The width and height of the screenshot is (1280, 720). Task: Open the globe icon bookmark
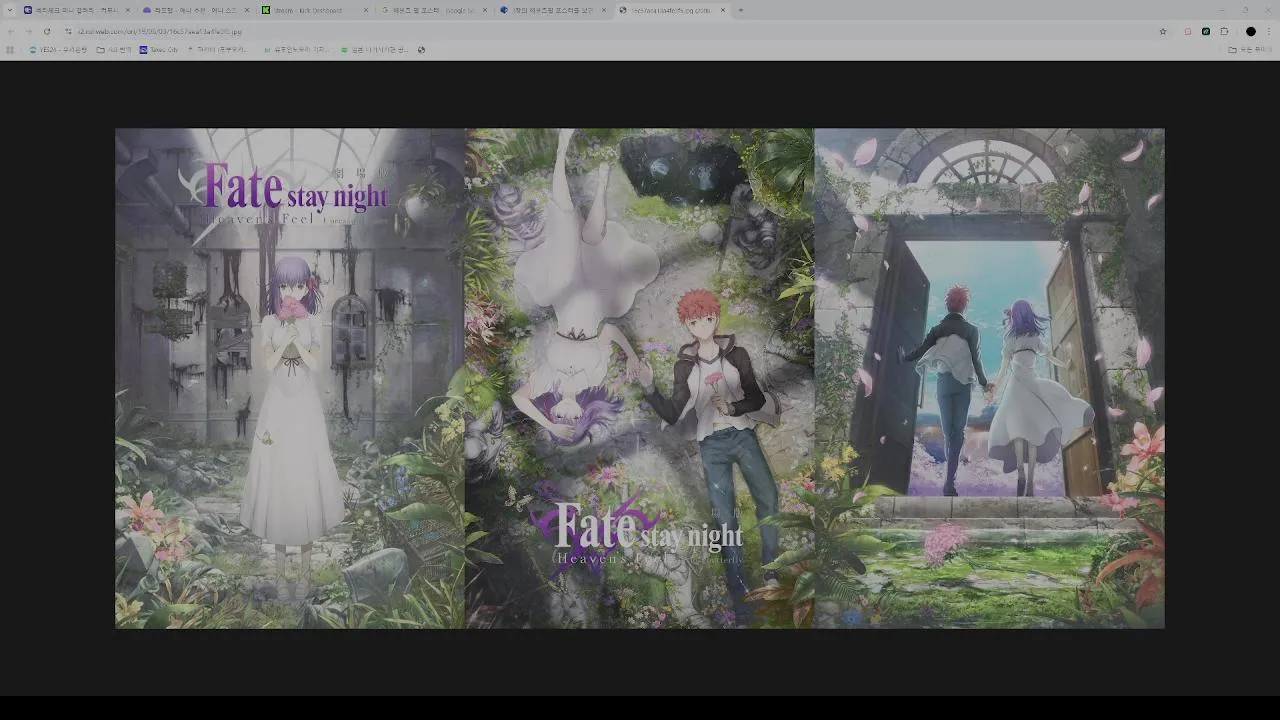[x=421, y=49]
